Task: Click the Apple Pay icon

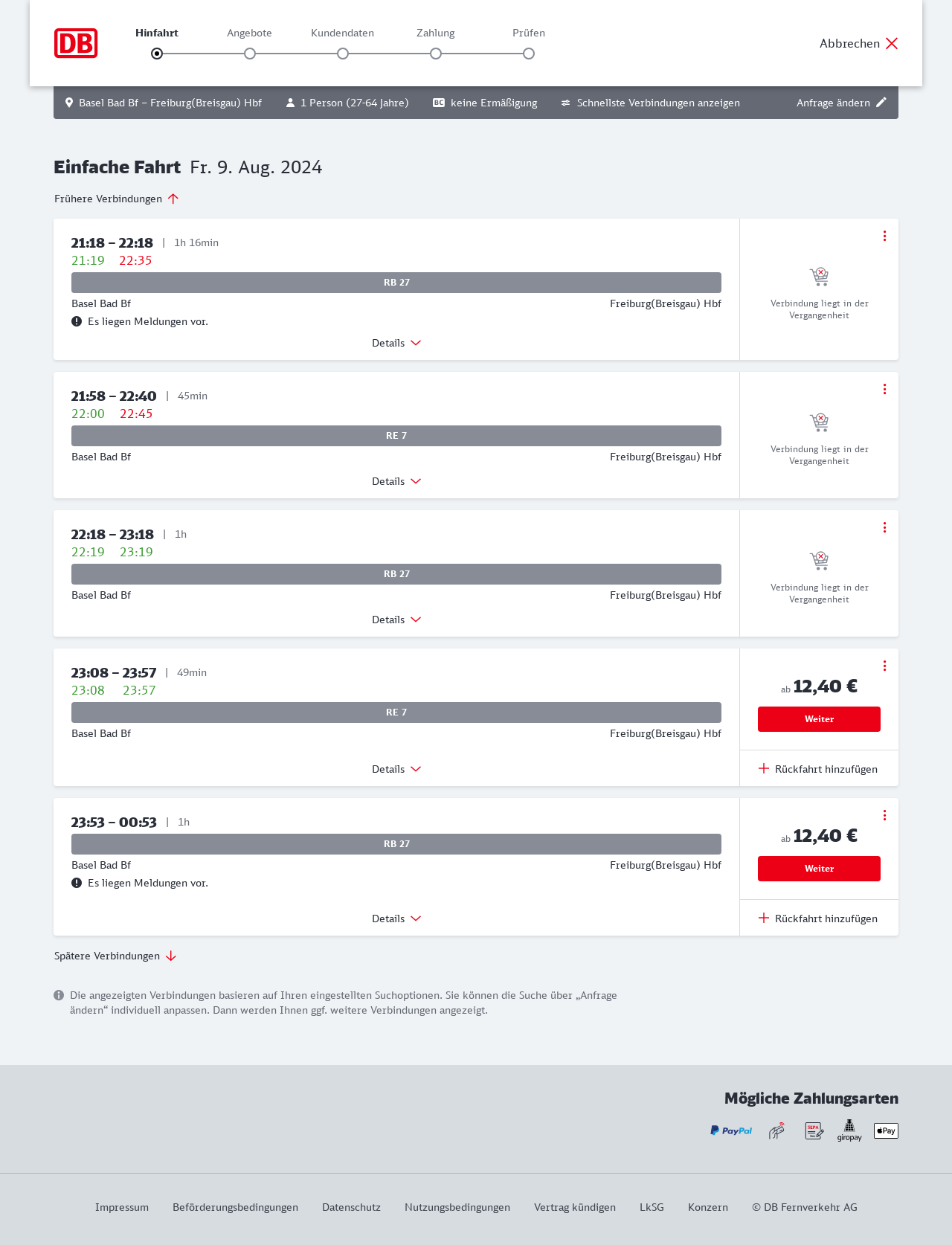Action: (x=886, y=1130)
